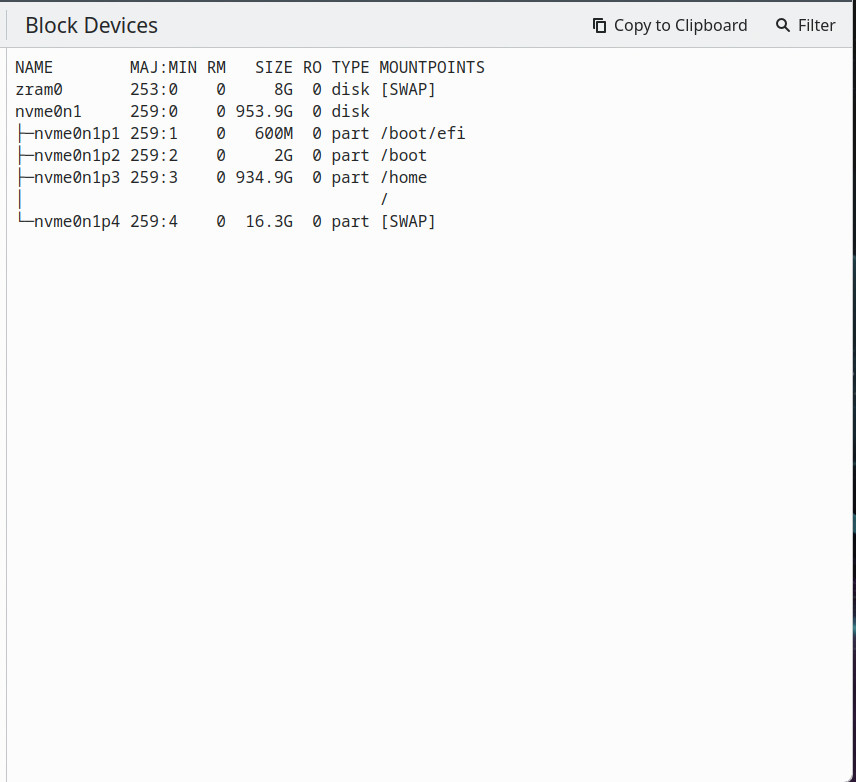856x782 pixels.
Task: Click the nvme0n1p1 partition name
Action: 76,134
